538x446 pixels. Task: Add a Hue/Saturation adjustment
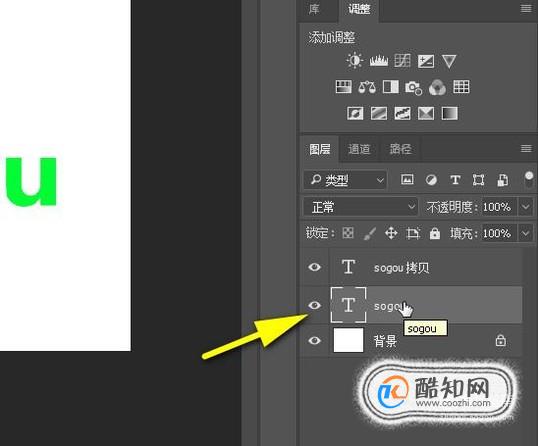343,87
